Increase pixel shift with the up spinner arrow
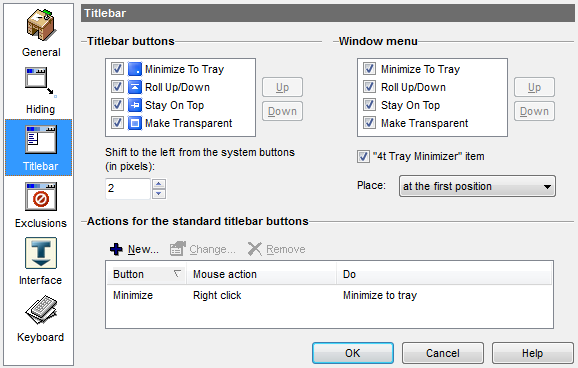 pyautogui.click(x=159, y=184)
